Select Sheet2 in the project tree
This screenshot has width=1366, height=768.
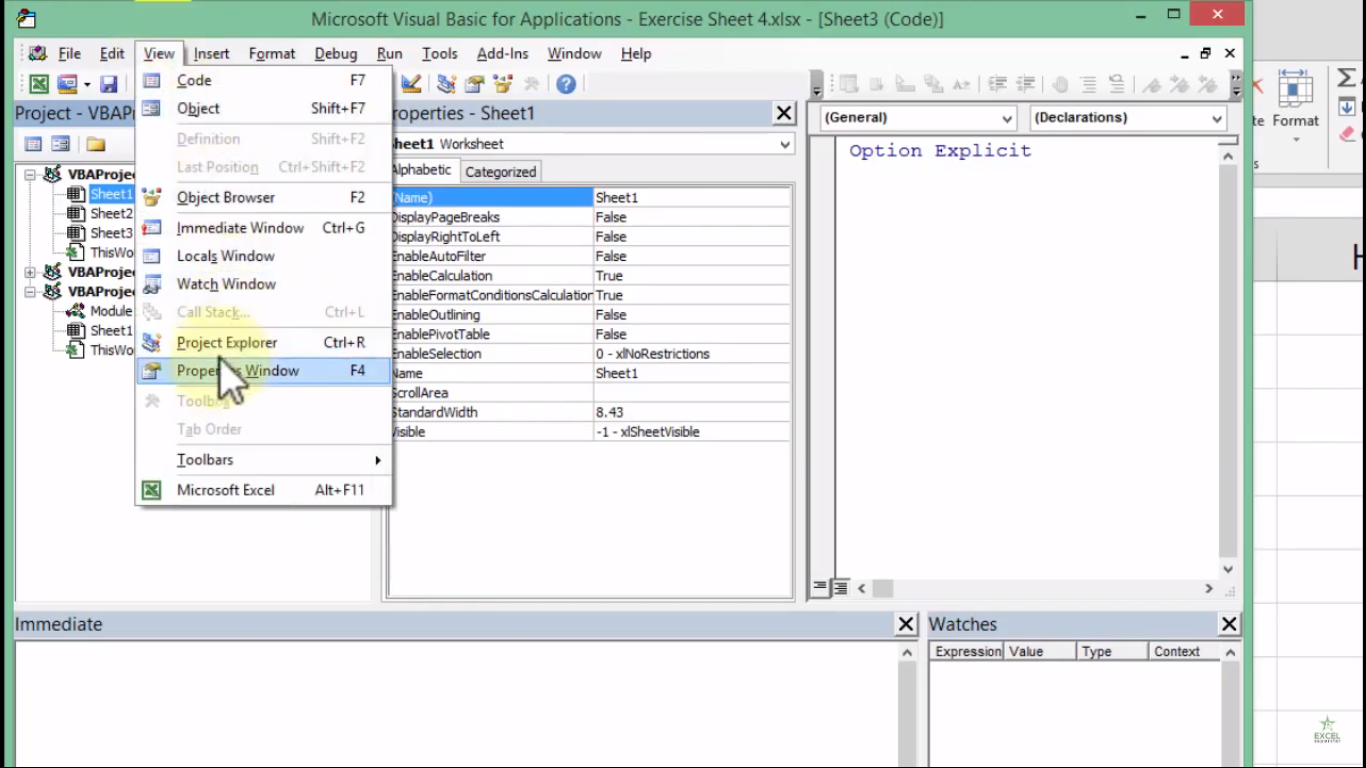(111, 213)
